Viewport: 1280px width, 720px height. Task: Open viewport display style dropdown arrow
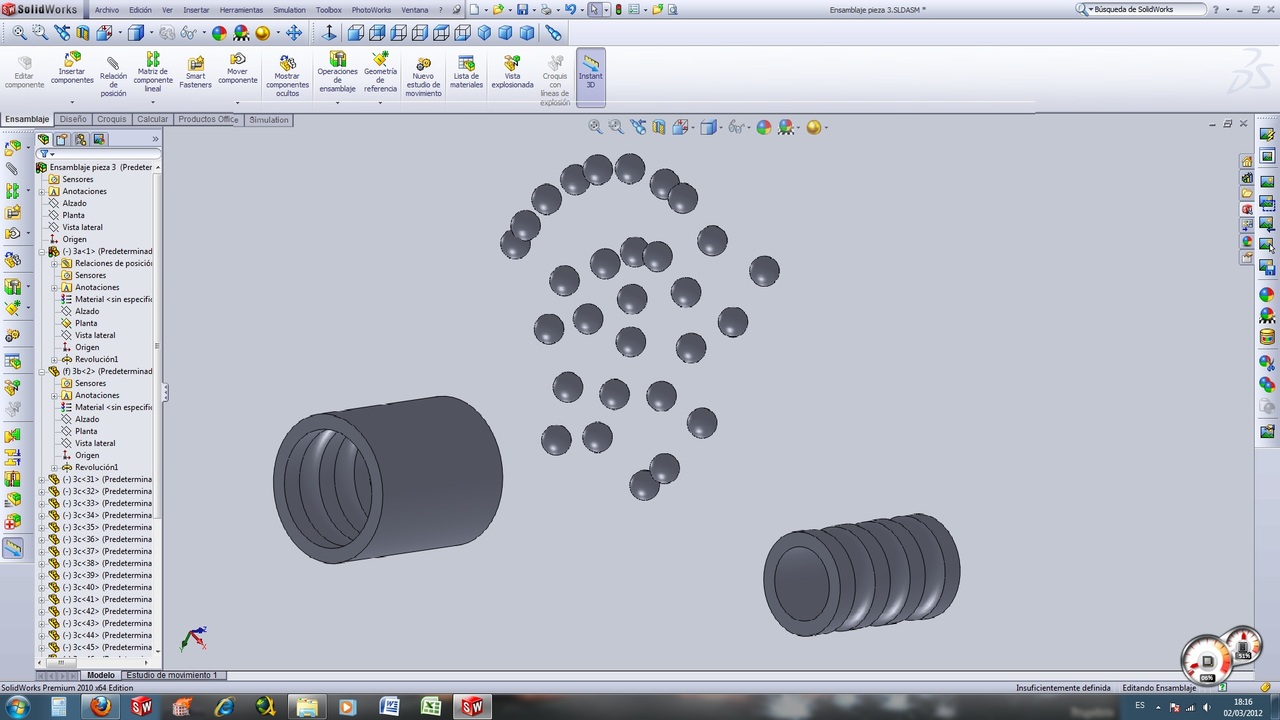click(x=720, y=128)
